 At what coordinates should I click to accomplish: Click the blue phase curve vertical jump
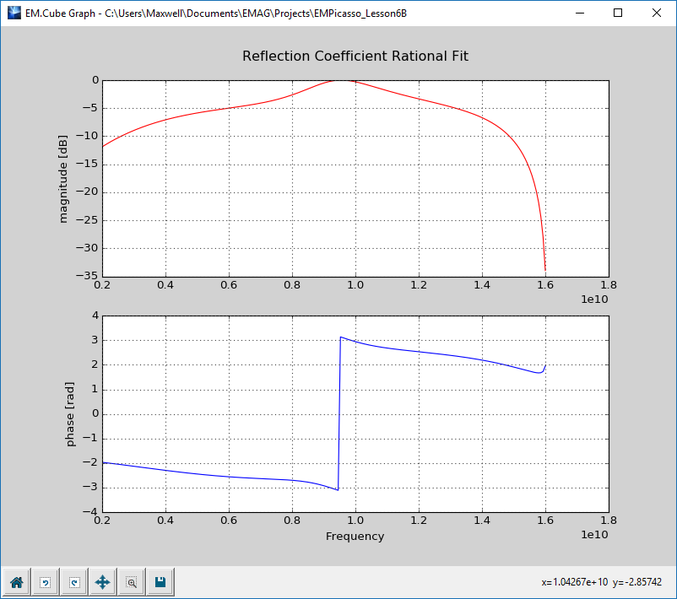tap(339, 413)
